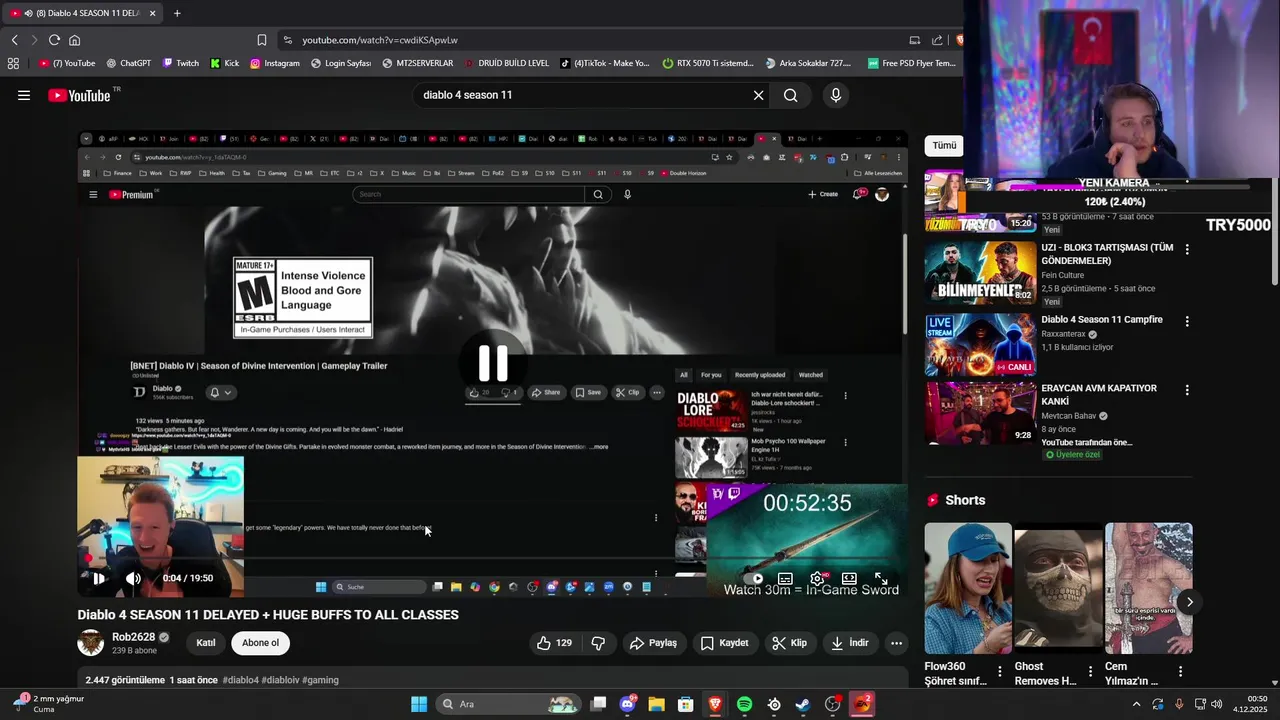The height and width of the screenshot is (720, 1280).
Task: Open ERAYCAN AVM KAPATIYOR KANKİ thumbnail
Action: [980, 413]
